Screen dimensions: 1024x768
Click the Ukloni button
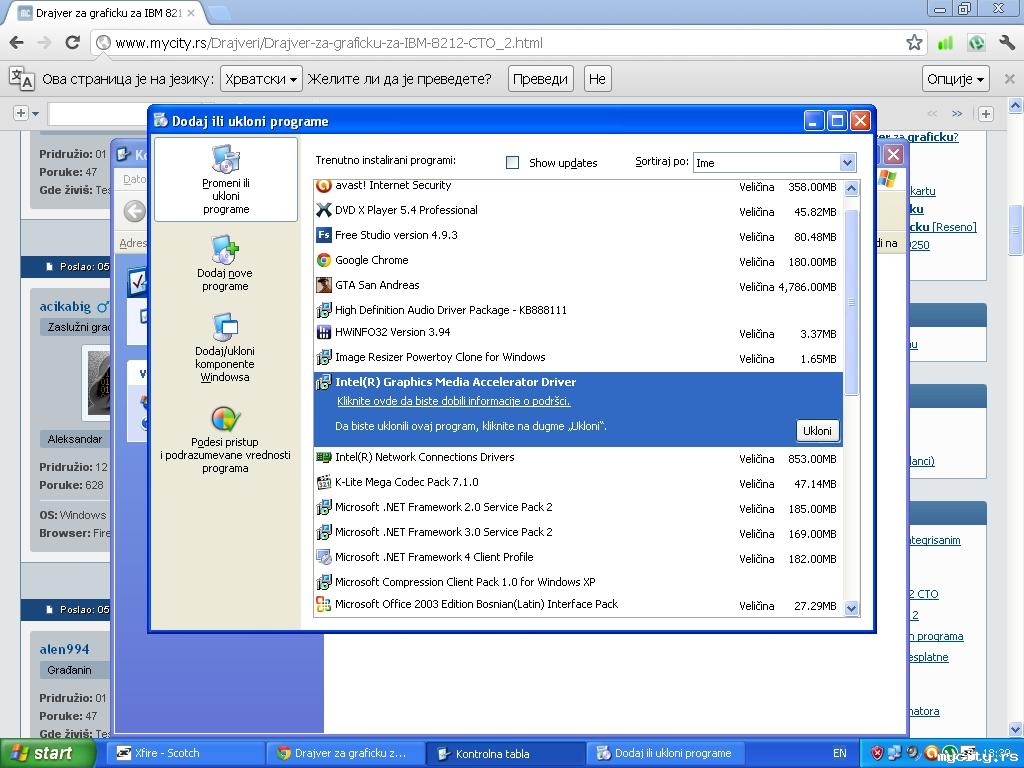click(817, 430)
